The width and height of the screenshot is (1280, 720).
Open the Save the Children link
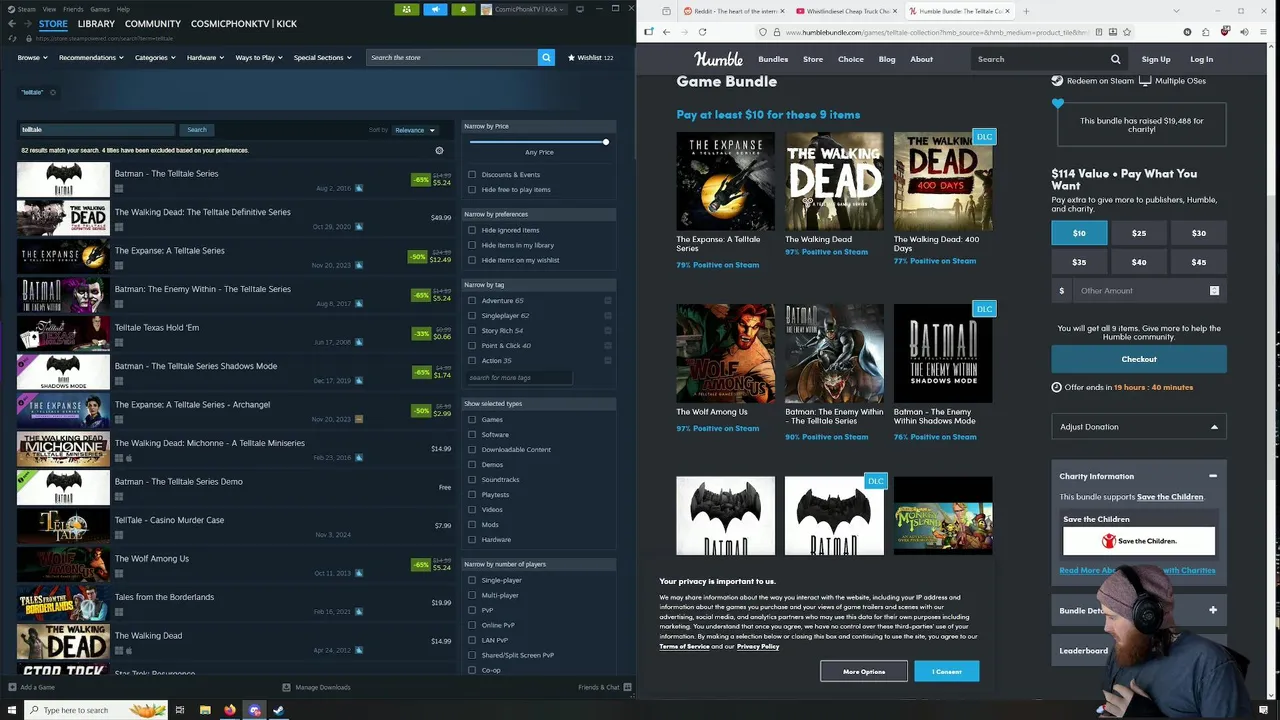coord(1169,497)
